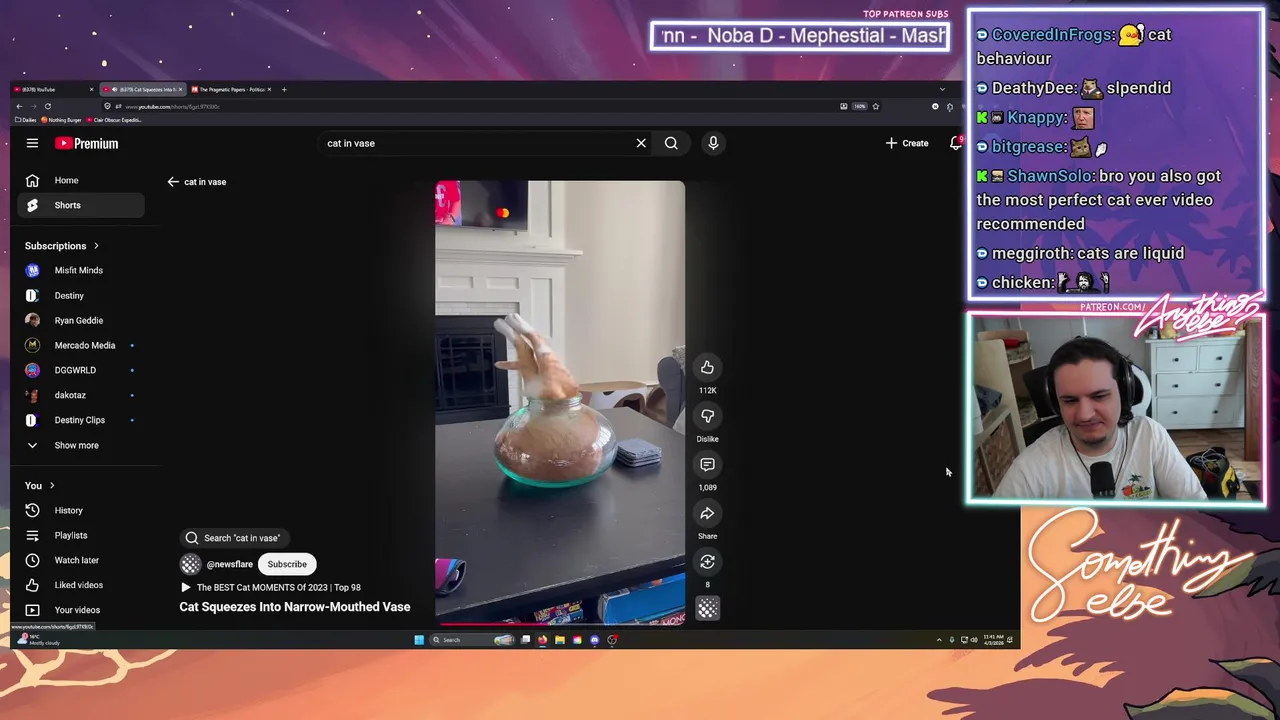Image resolution: width=1280 pixels, height=720 pixels.
Task: Switch to the first YouTube browser tab
Action: (x=54, y=89)
